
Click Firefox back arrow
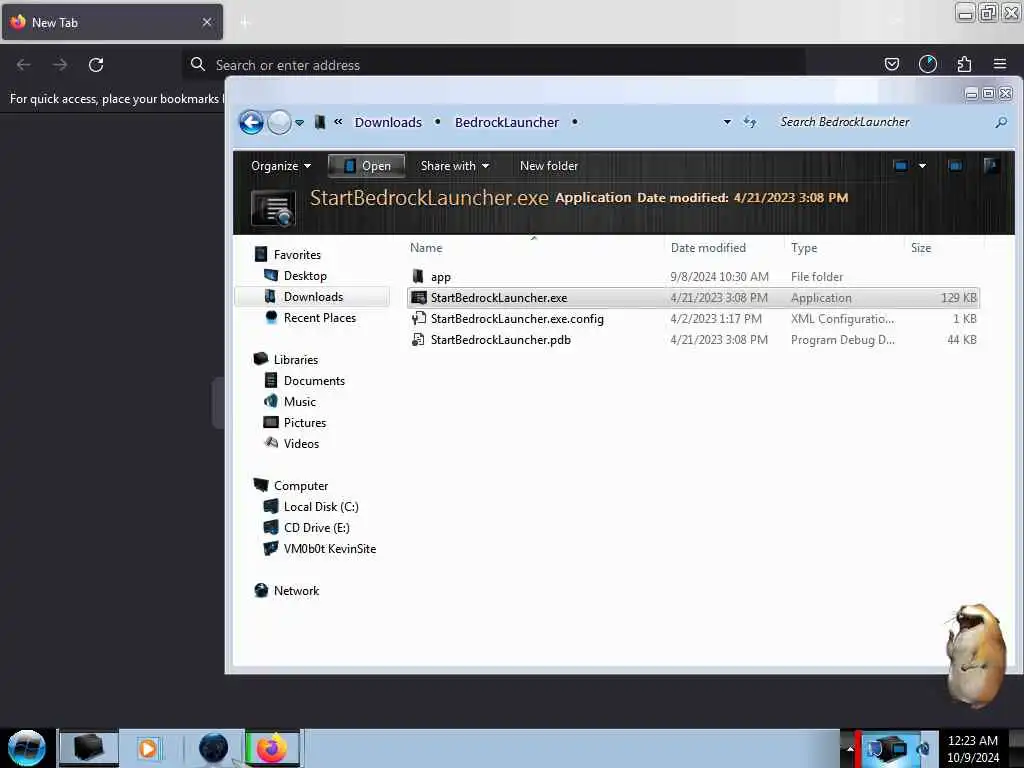24,65
